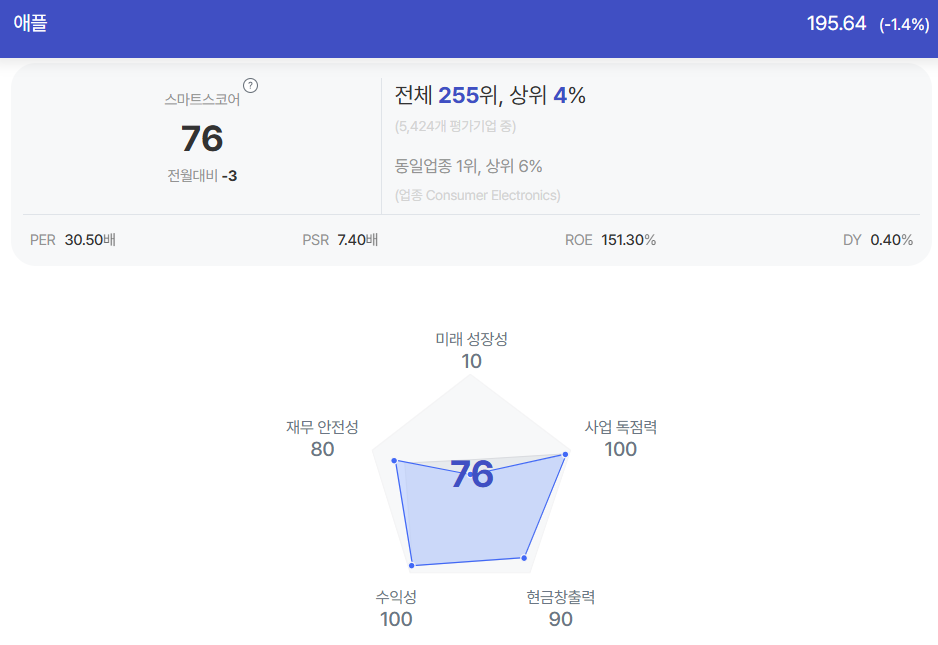Screen dimensions: 938x645
Task: Click the 애플 stock title in header
Action: coord(31,23)
